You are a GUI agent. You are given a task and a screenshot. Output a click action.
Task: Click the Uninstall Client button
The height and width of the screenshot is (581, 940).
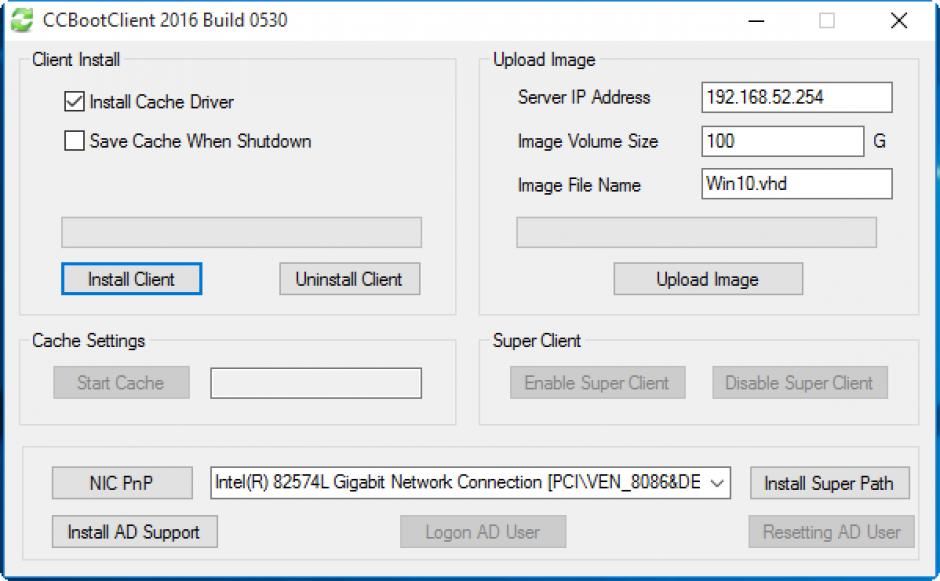pyautogui.click(x=350, y=279)
